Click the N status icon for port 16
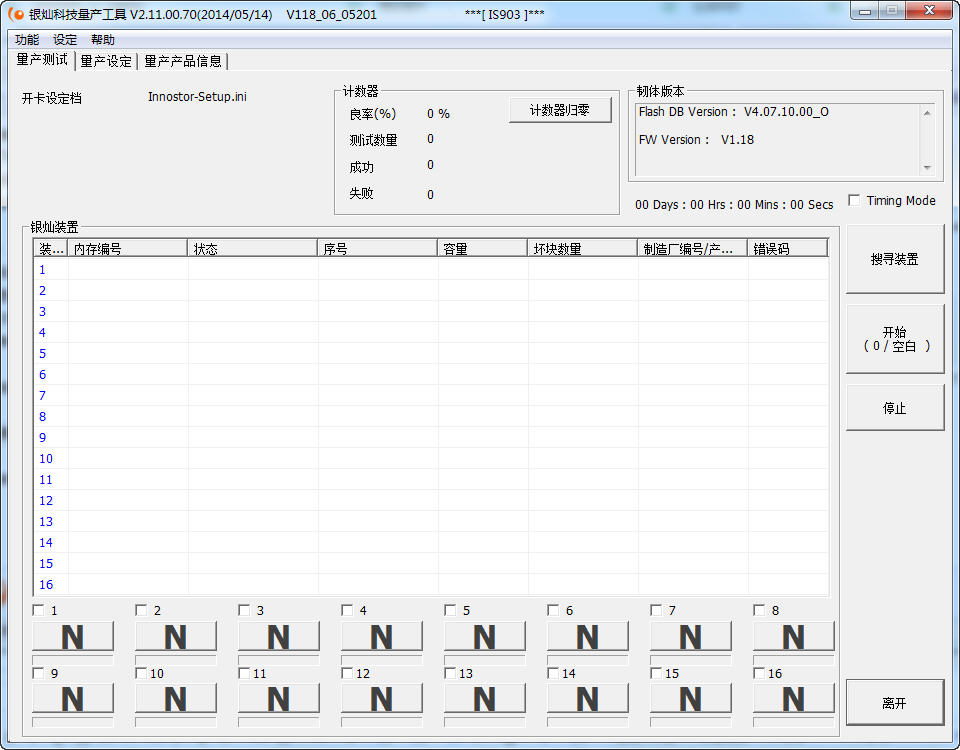 pos(794,699)
